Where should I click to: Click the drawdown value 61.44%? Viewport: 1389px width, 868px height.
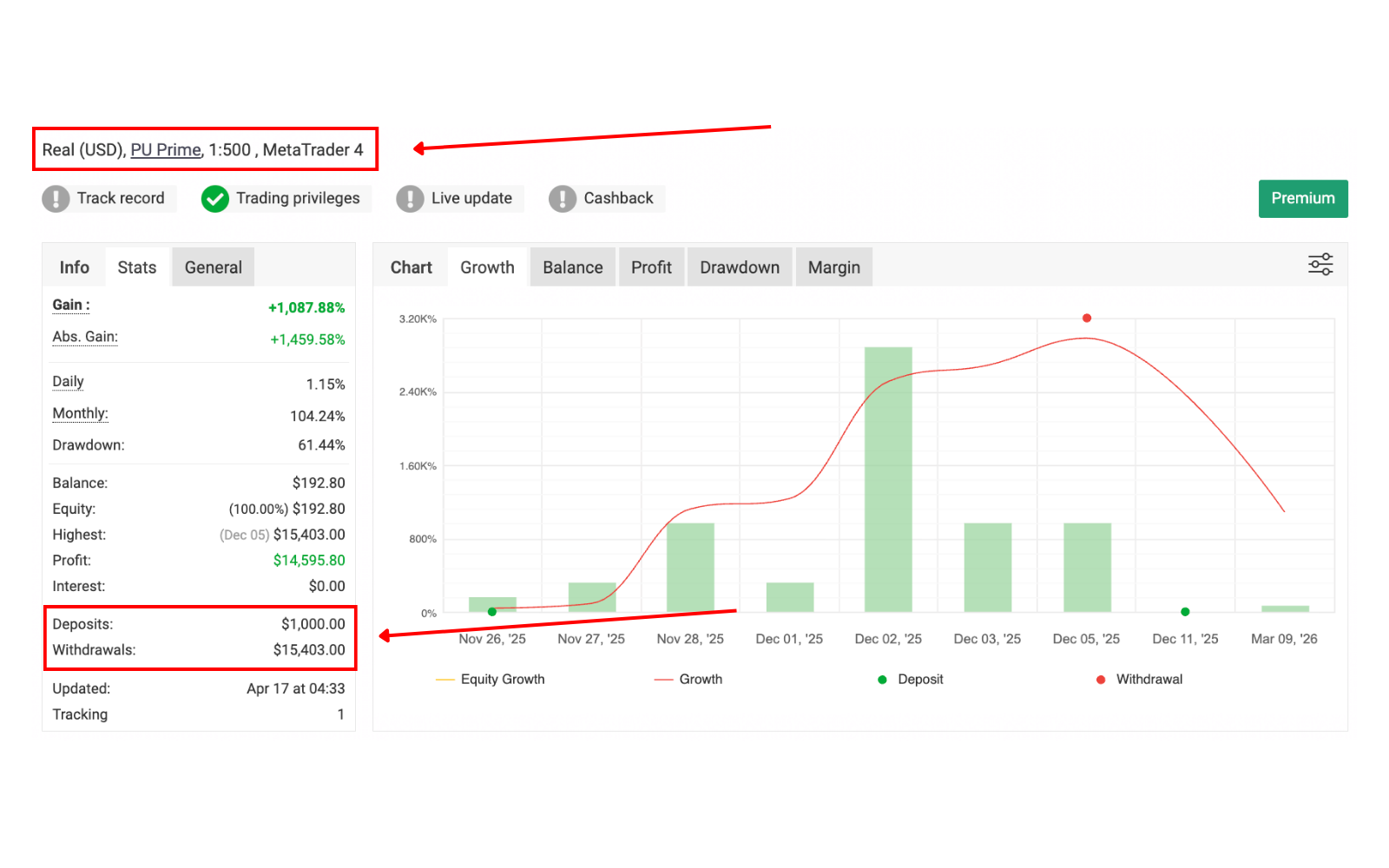click(x=321, y=445)
